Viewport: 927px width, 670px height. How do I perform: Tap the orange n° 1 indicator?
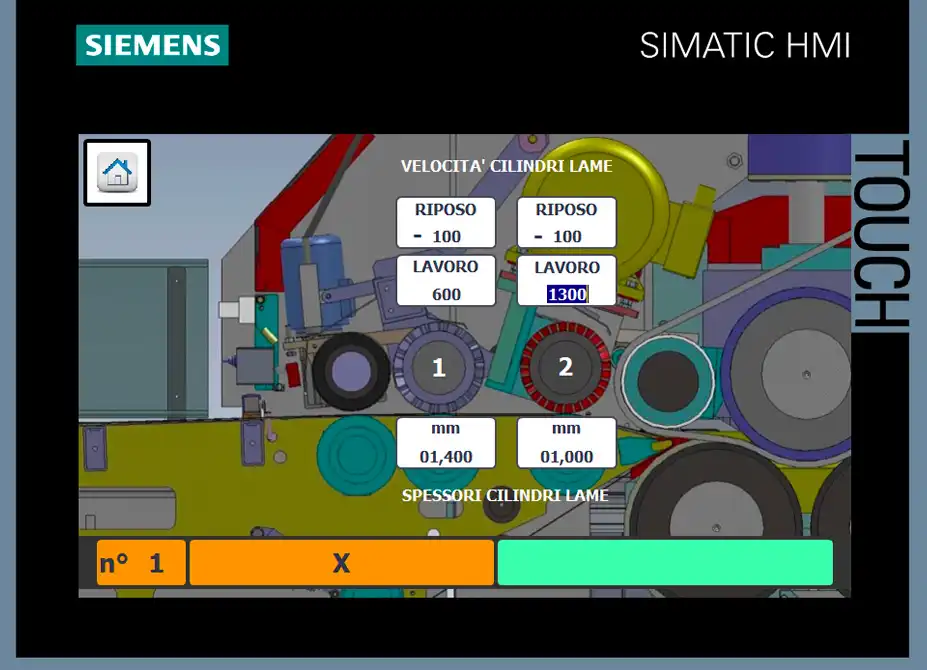click(141, 563)
